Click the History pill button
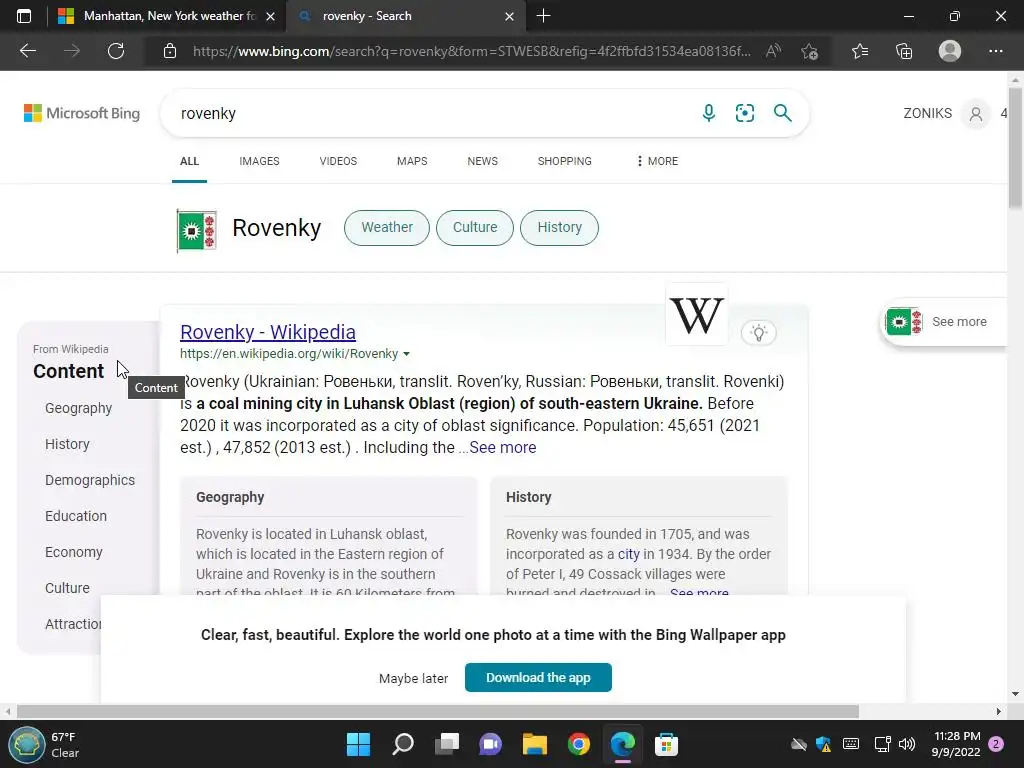Image resolution: width=1024 pixels, height=768 pixels. click(559, 227)
